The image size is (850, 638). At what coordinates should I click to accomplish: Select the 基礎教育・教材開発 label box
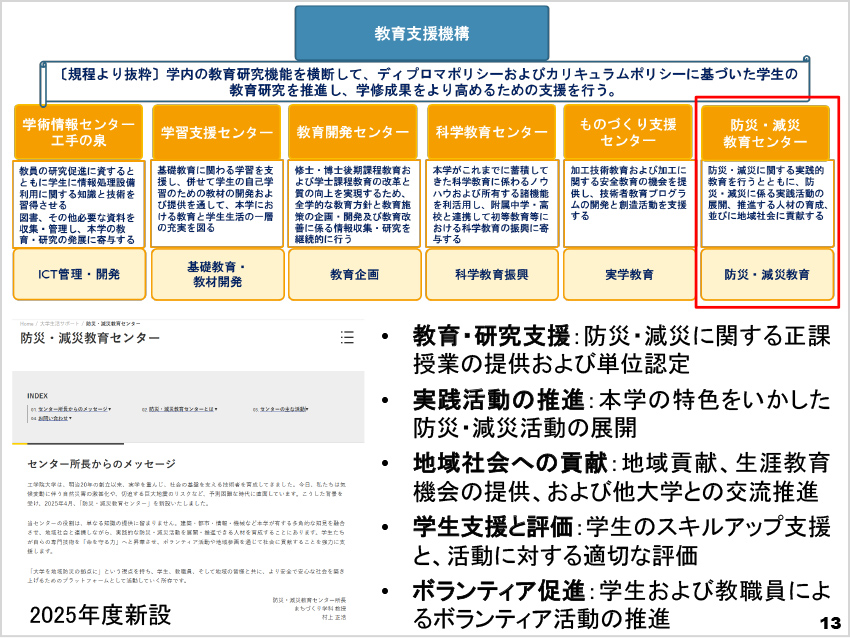pyautogui.click(x=216, y=274)
